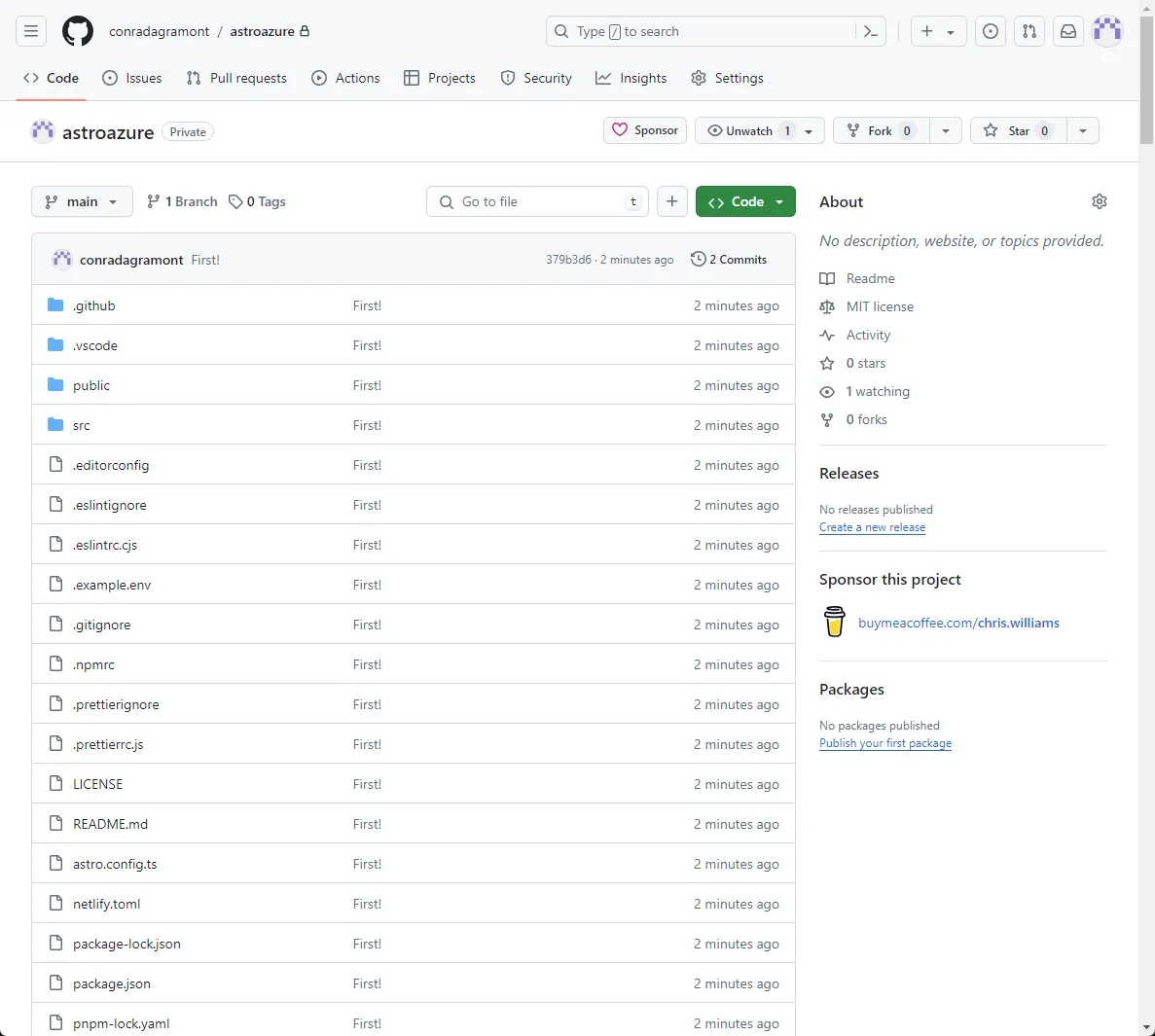Click the .github folder icon
The height and width of the screenshot is (1036, 1155).
click(x=55, y=304)
